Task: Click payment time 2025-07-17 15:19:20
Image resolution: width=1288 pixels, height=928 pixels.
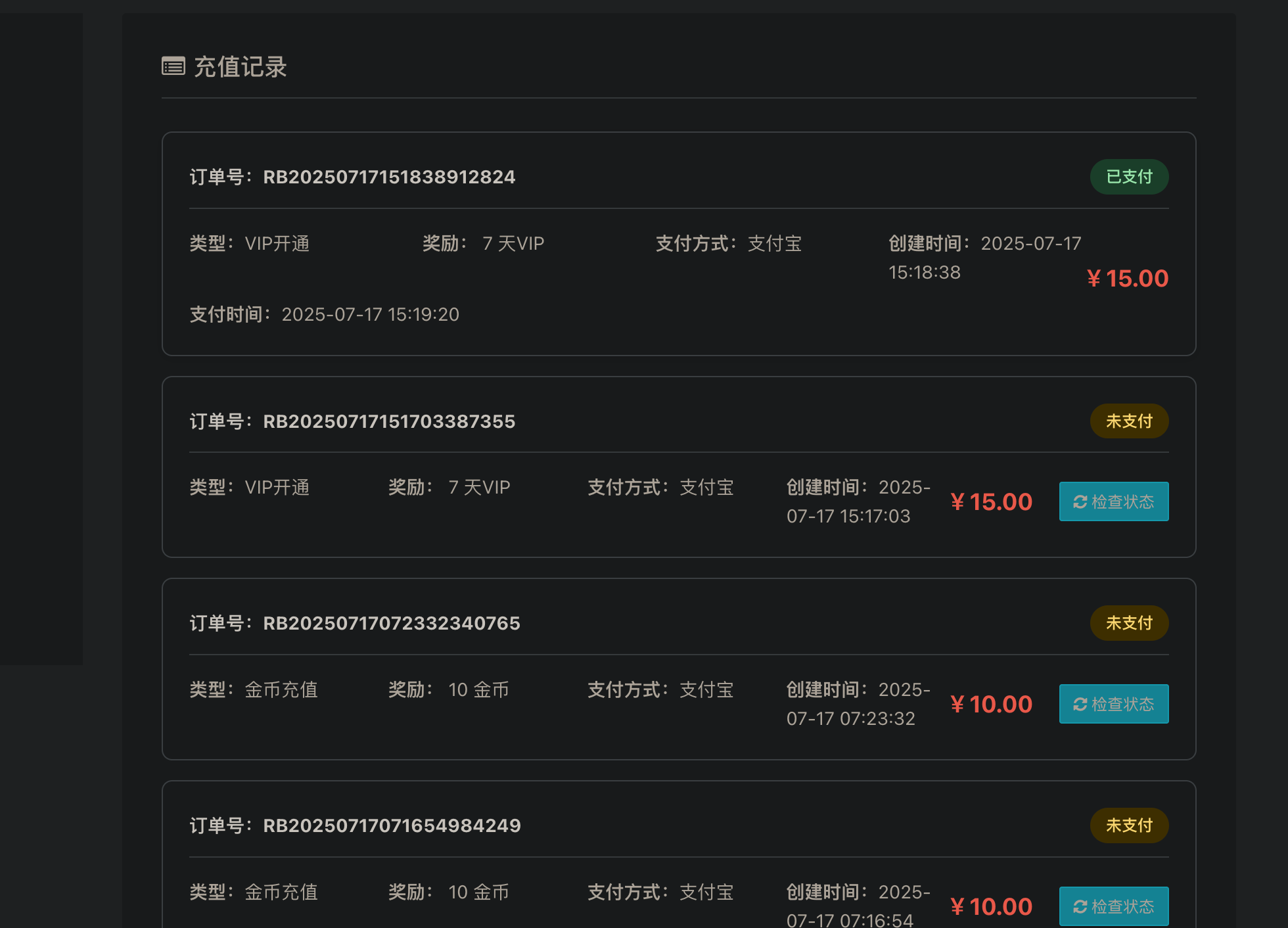Action: click(370, 315)
